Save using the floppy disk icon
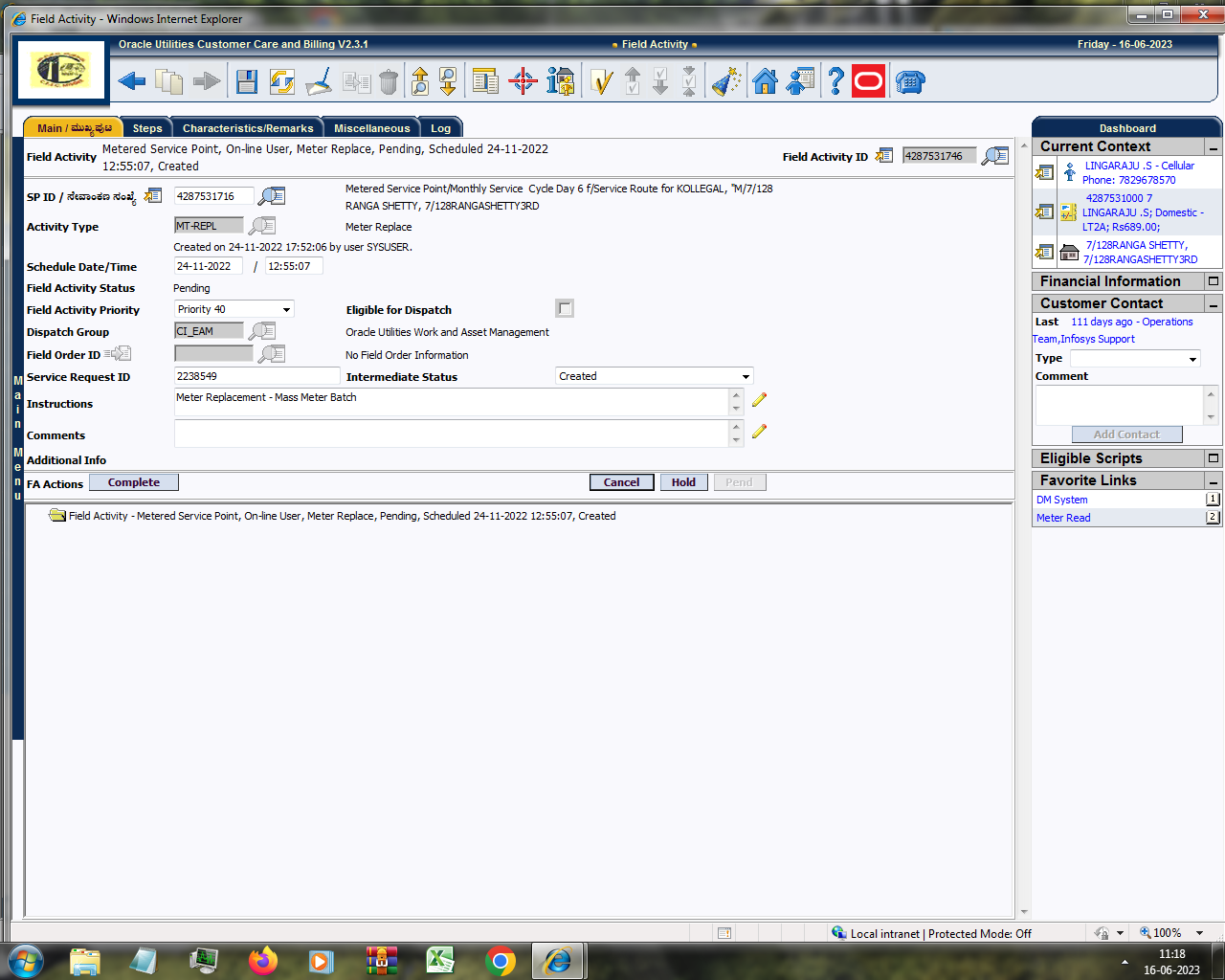This screenshot has width=1225, height=980. pyautogui.click(x=247, y=82)
